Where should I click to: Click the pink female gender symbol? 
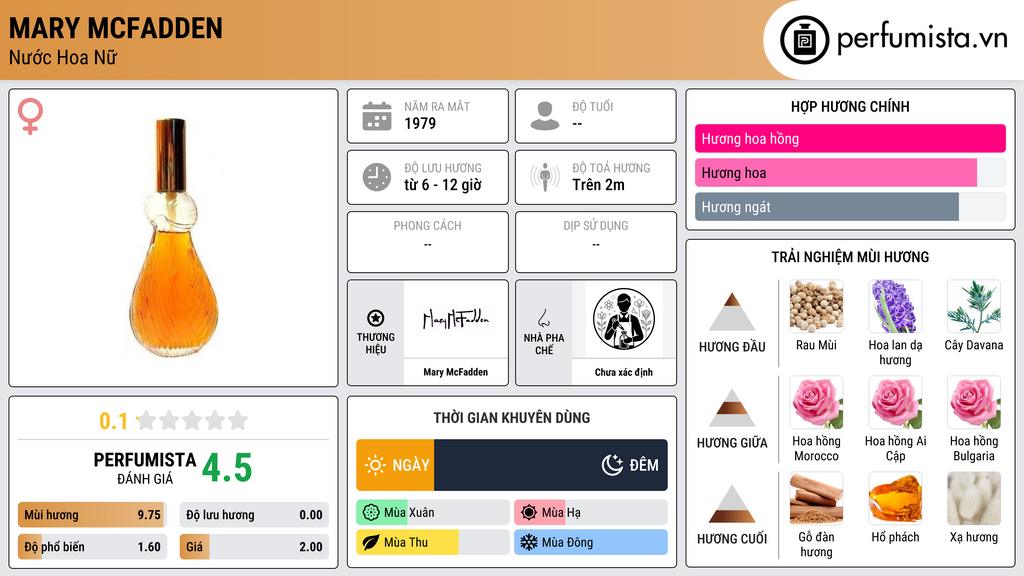30,116
